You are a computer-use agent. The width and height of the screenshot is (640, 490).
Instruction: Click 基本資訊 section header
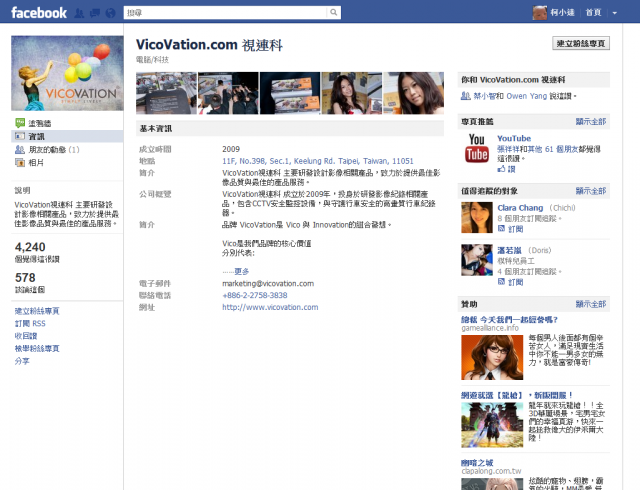click(x=290, y=129)
